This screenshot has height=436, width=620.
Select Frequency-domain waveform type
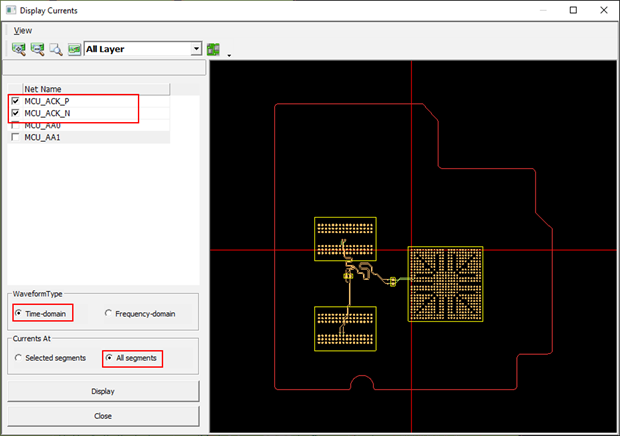coord(110,313)
